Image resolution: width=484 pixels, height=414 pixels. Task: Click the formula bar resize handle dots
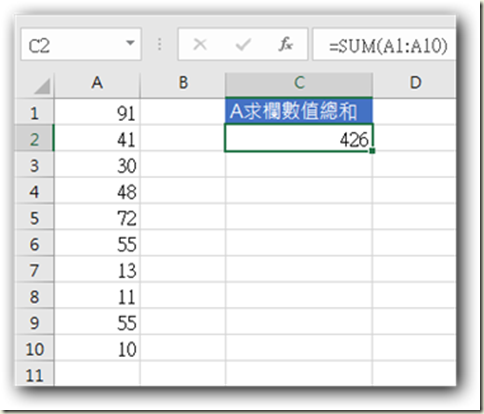click(x=160, y=44)
